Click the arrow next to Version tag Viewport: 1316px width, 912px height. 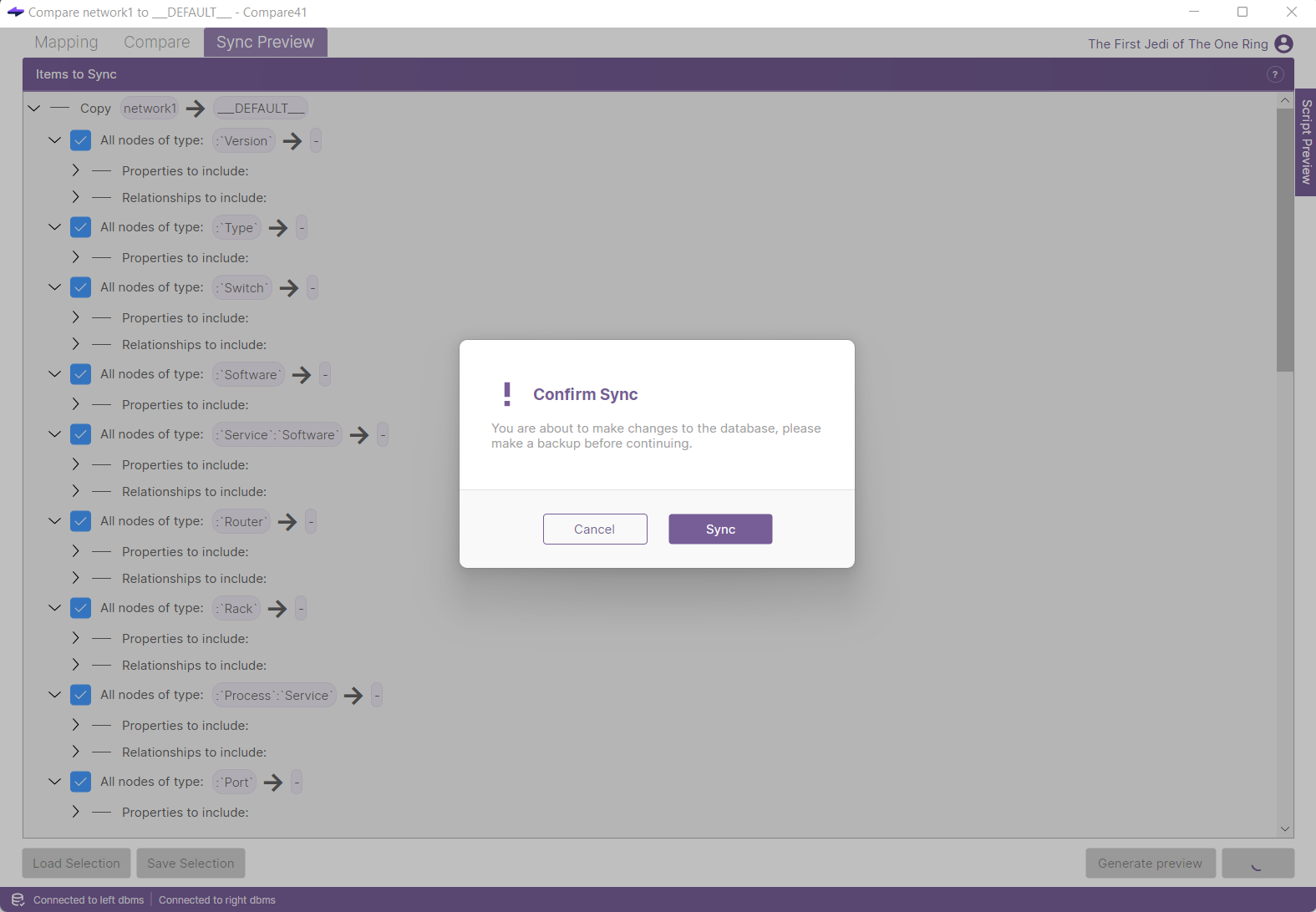pos(292,140)
